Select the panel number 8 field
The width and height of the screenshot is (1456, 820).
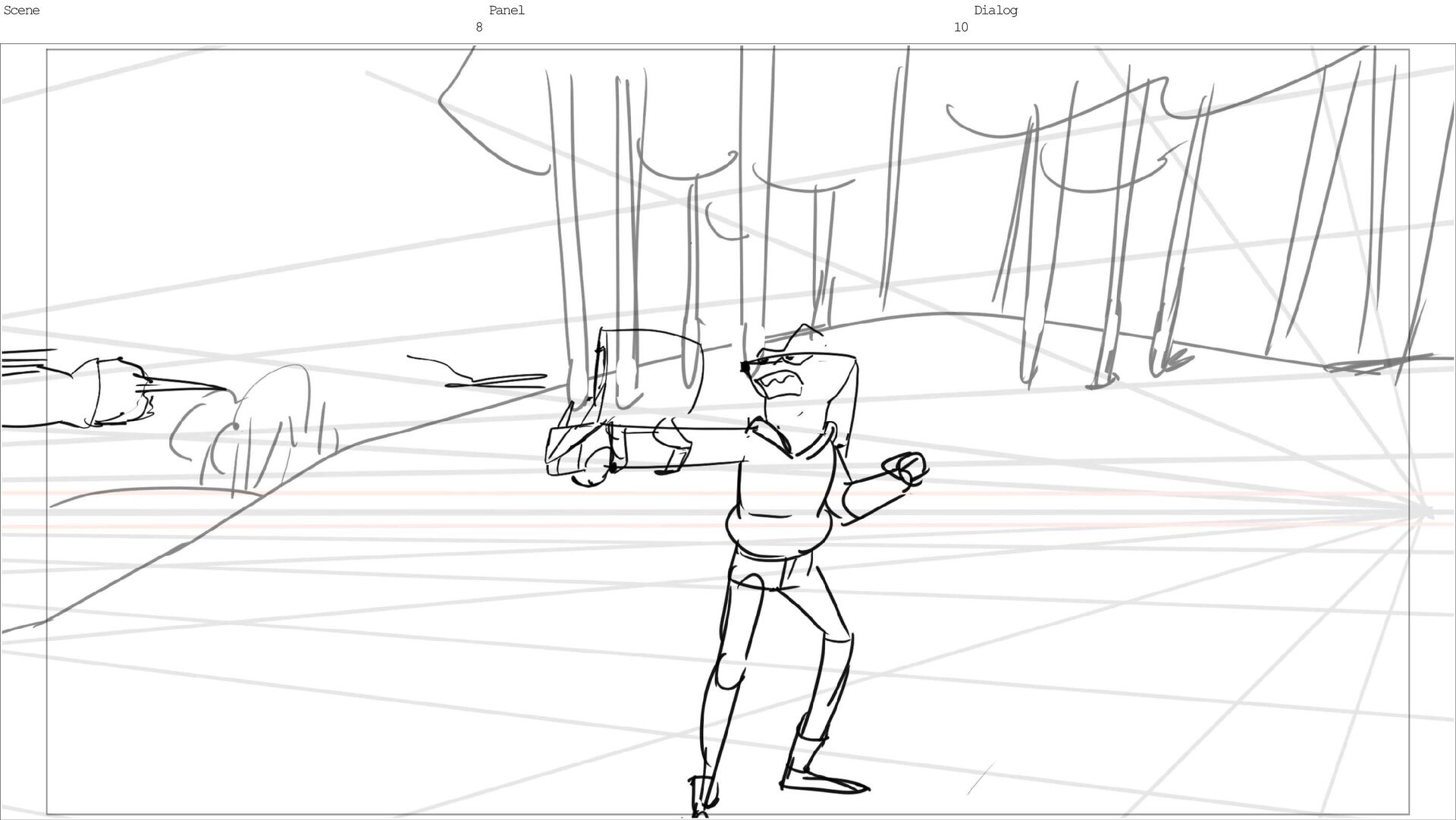coord(479,27)
